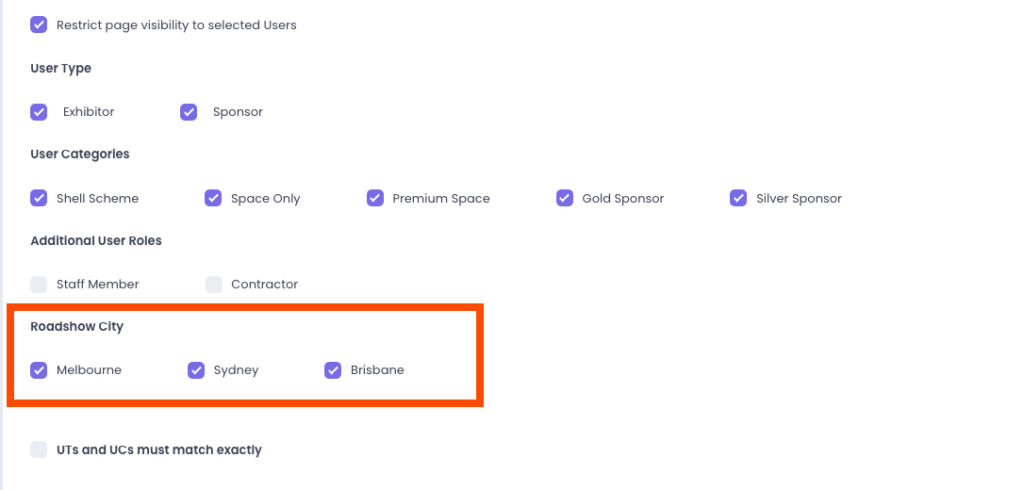Disable the Silver Sponsor checkbox
This screenshot has width=1024, height=490.
tap(739, 198)
